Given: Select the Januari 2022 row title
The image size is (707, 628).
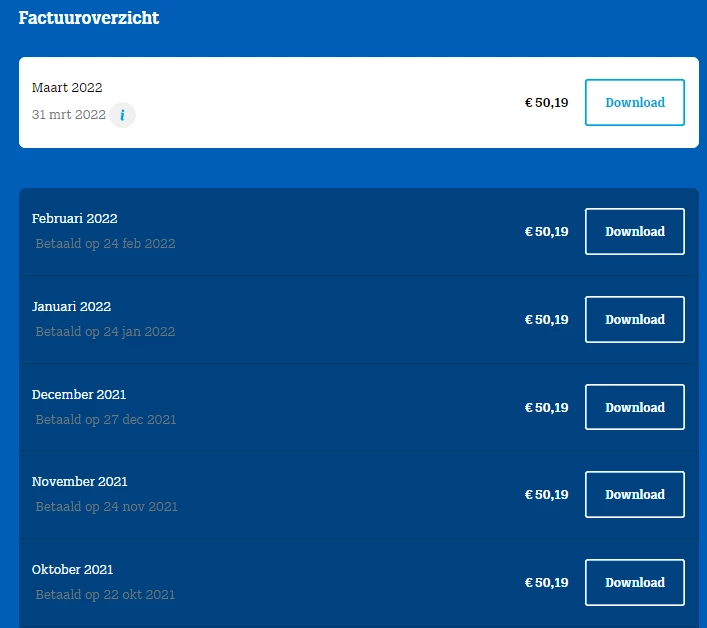Looking at the screenshot, I should click(x=71, y=307).
